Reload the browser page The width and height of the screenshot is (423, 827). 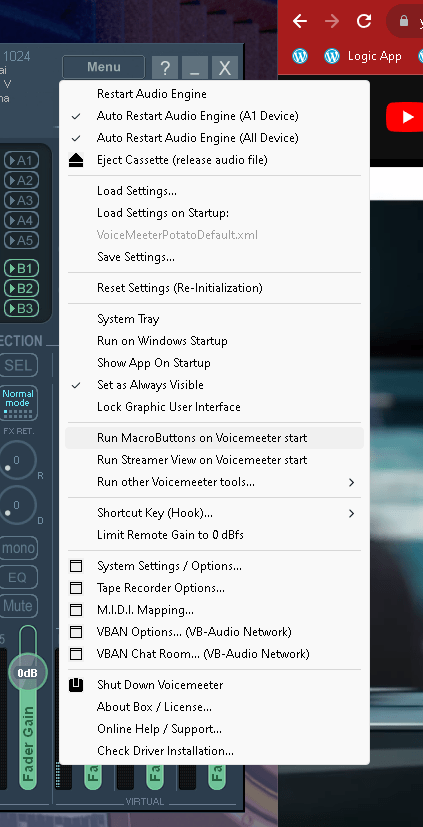tap(364, 21)
